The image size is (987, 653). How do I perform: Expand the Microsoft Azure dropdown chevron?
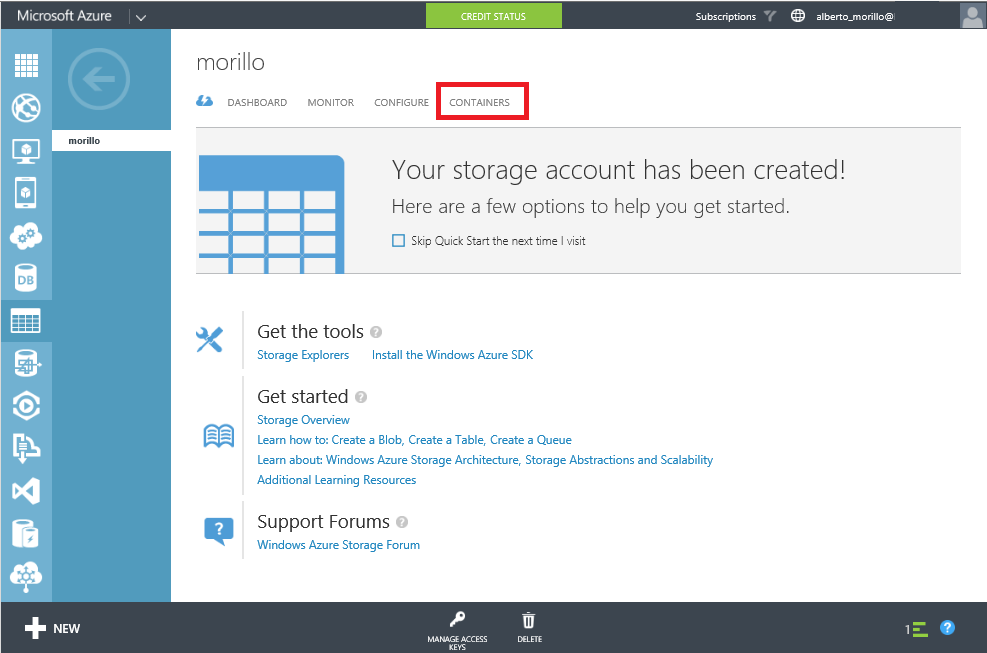click(141, 17)
